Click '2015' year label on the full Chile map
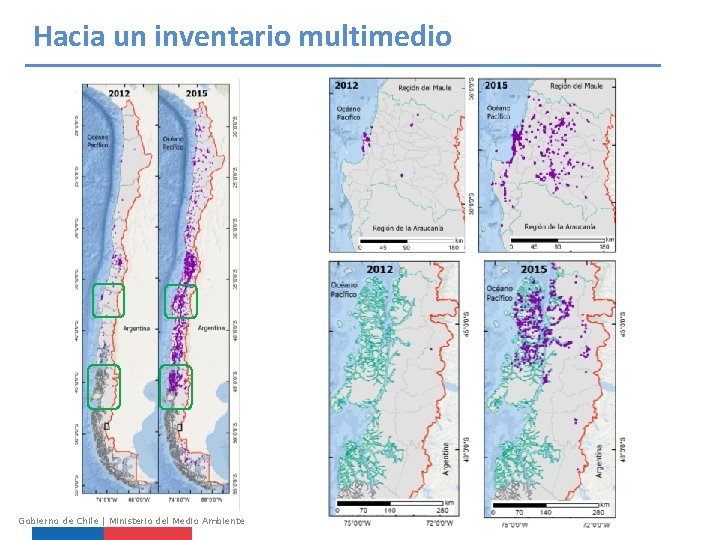Screen dimensions: 720x540 (197, 93)
